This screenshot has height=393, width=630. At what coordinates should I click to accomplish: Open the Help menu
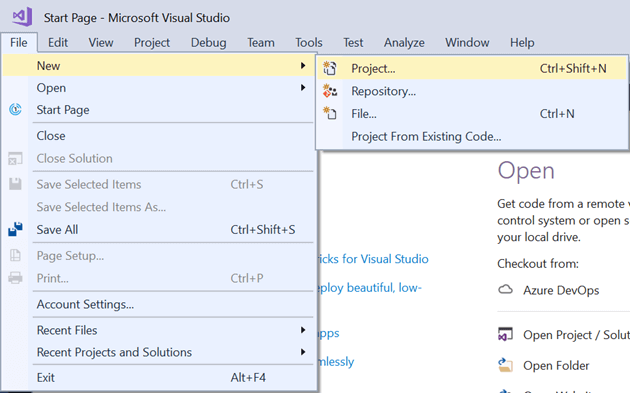522,43
